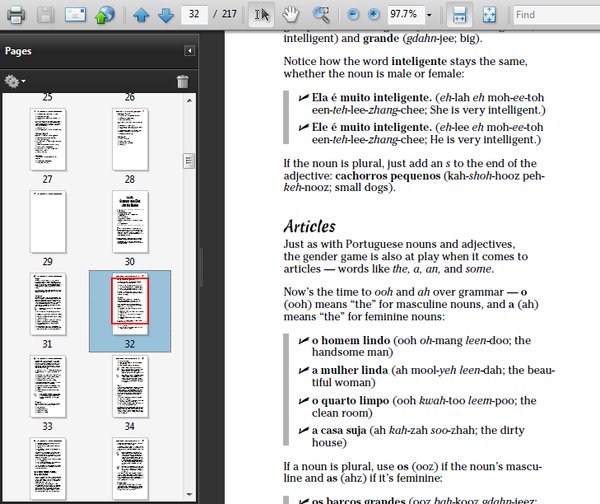Select page 30 thumbnail
The width and height of the screenshot is (600, 504).
(130, 222)
